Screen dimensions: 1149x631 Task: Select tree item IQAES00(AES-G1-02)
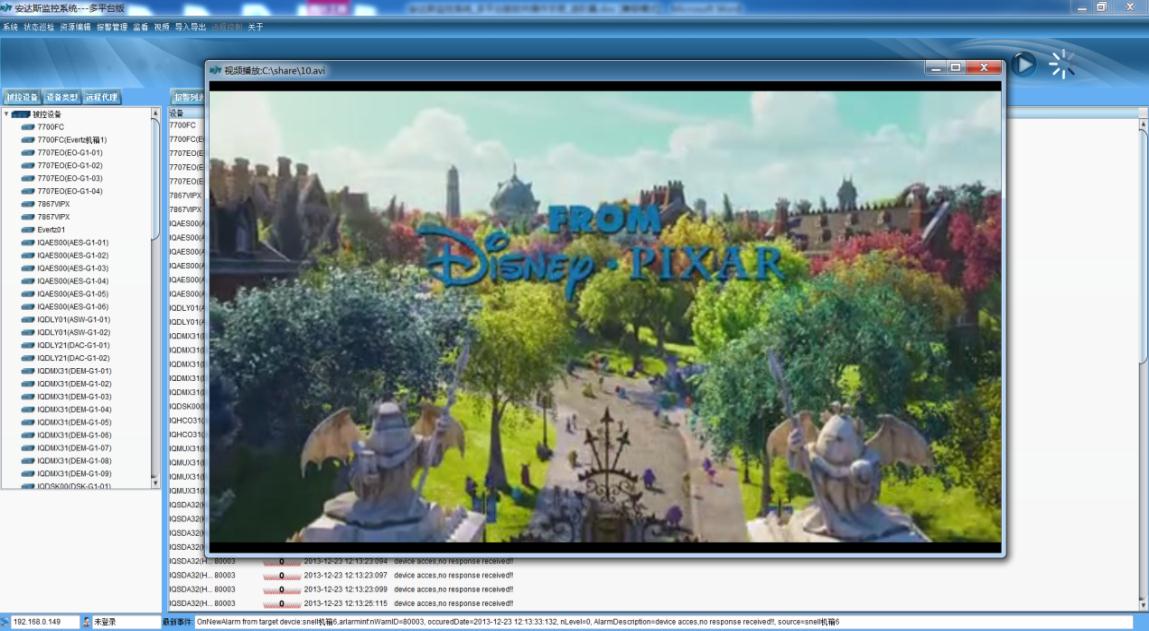[73, 255]
